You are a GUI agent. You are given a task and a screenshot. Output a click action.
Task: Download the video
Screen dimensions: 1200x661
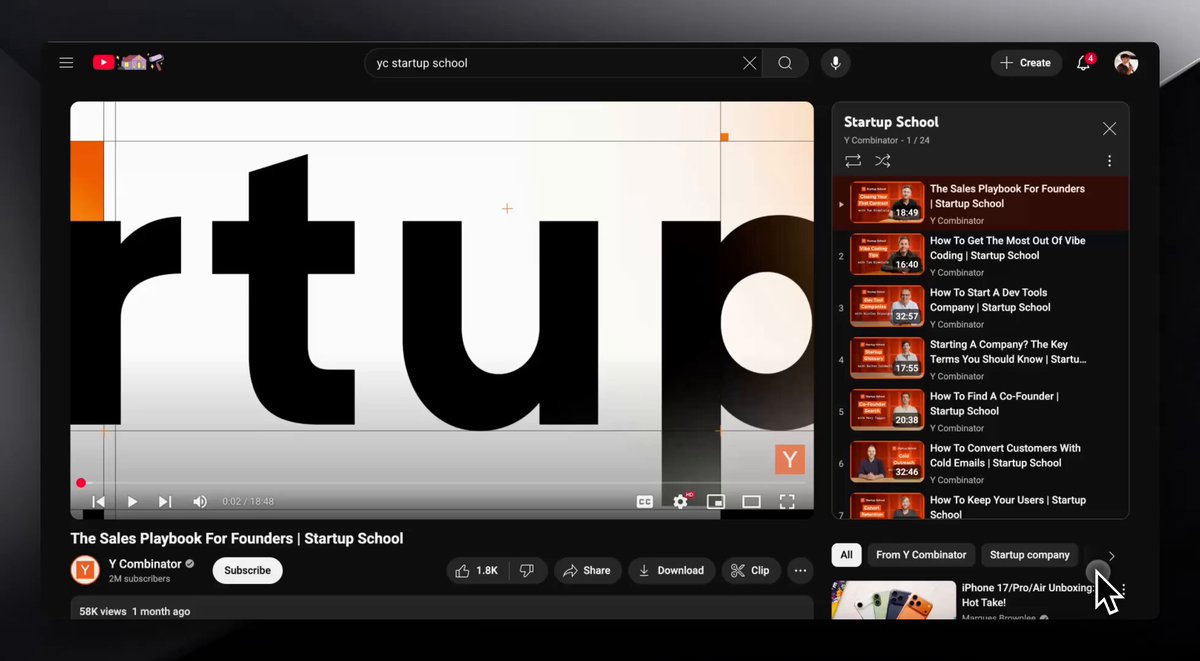tap(671, 570)
